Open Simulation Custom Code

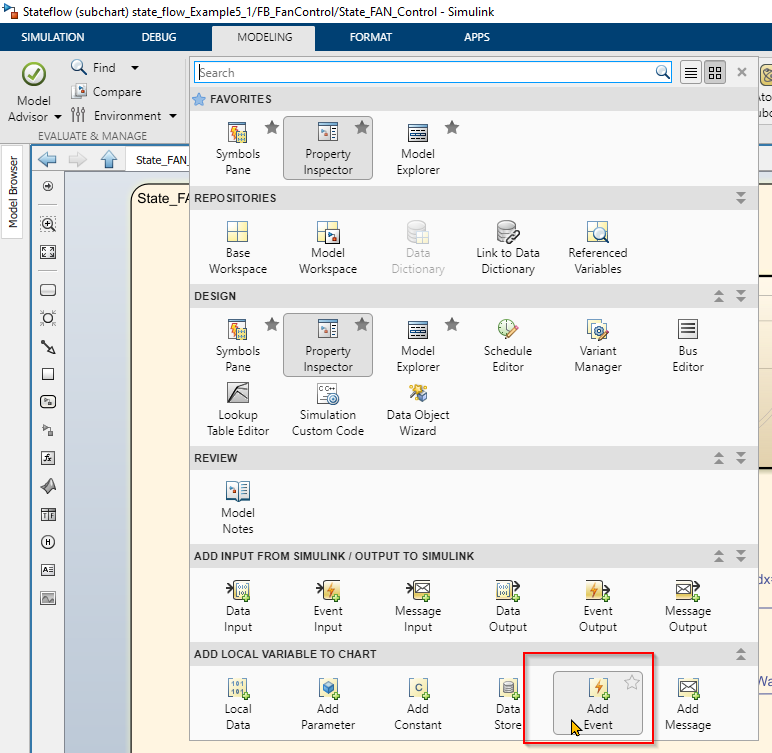[328, 410]
